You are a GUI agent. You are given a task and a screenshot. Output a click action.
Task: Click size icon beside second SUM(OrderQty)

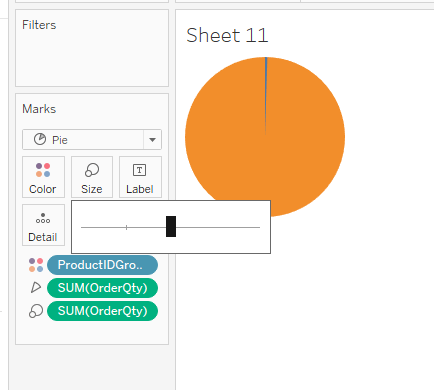point(36,311)
